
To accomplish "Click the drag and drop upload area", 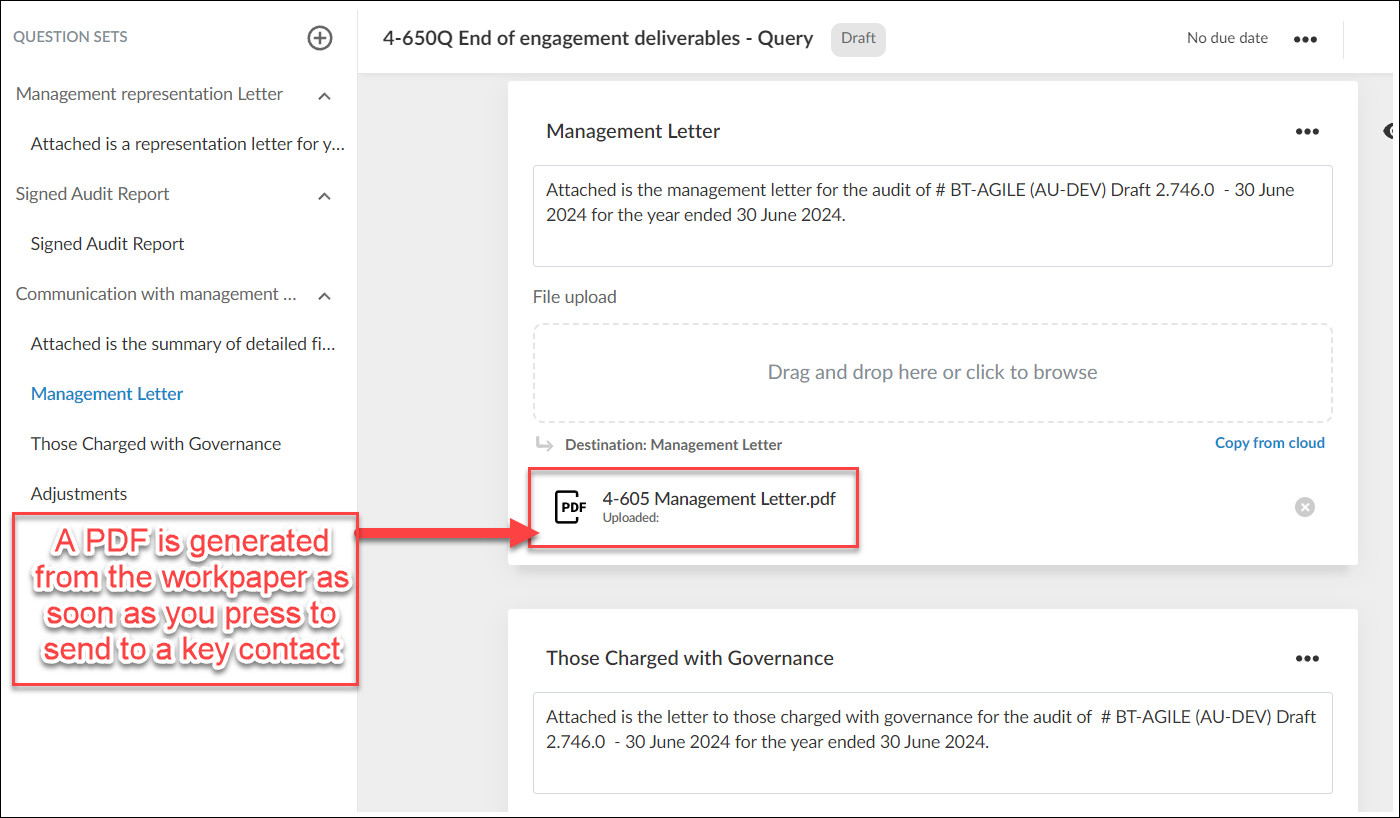I will point(933,372).
